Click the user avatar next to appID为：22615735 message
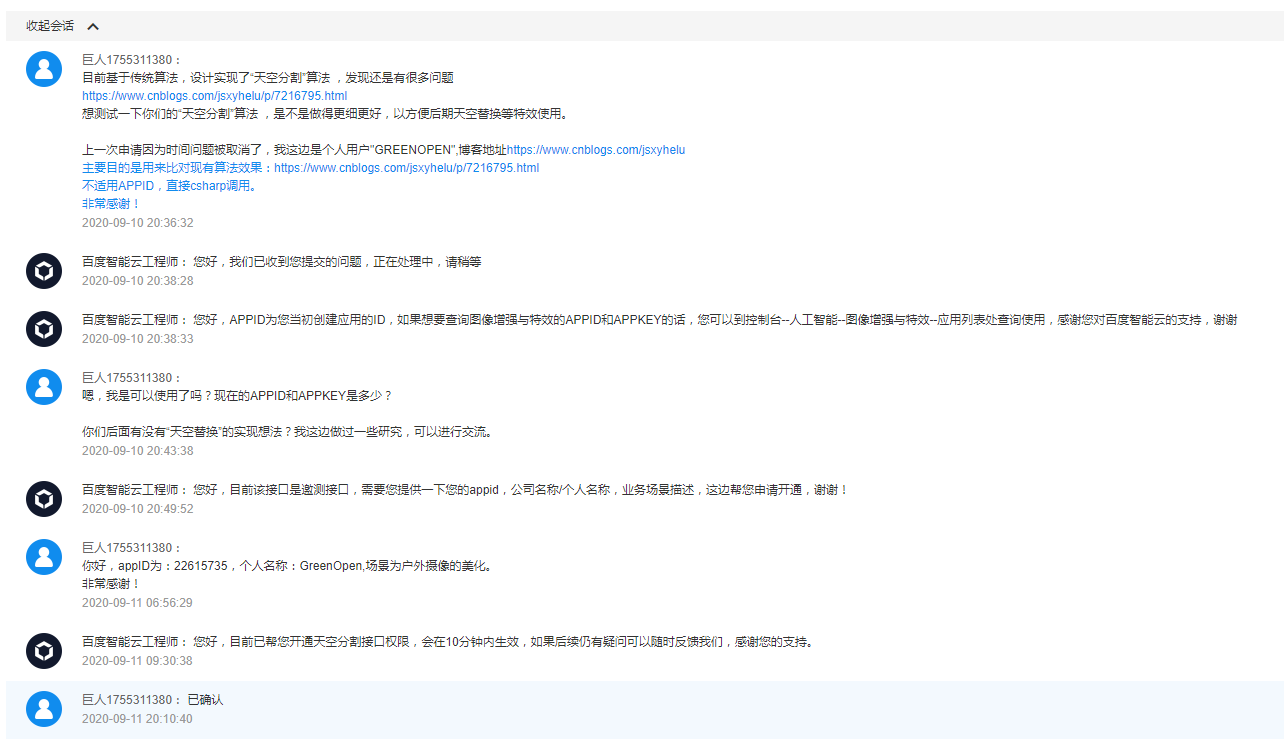This screenshot has height=745, width=1284. pyautogui.click(x=44, y=556)
